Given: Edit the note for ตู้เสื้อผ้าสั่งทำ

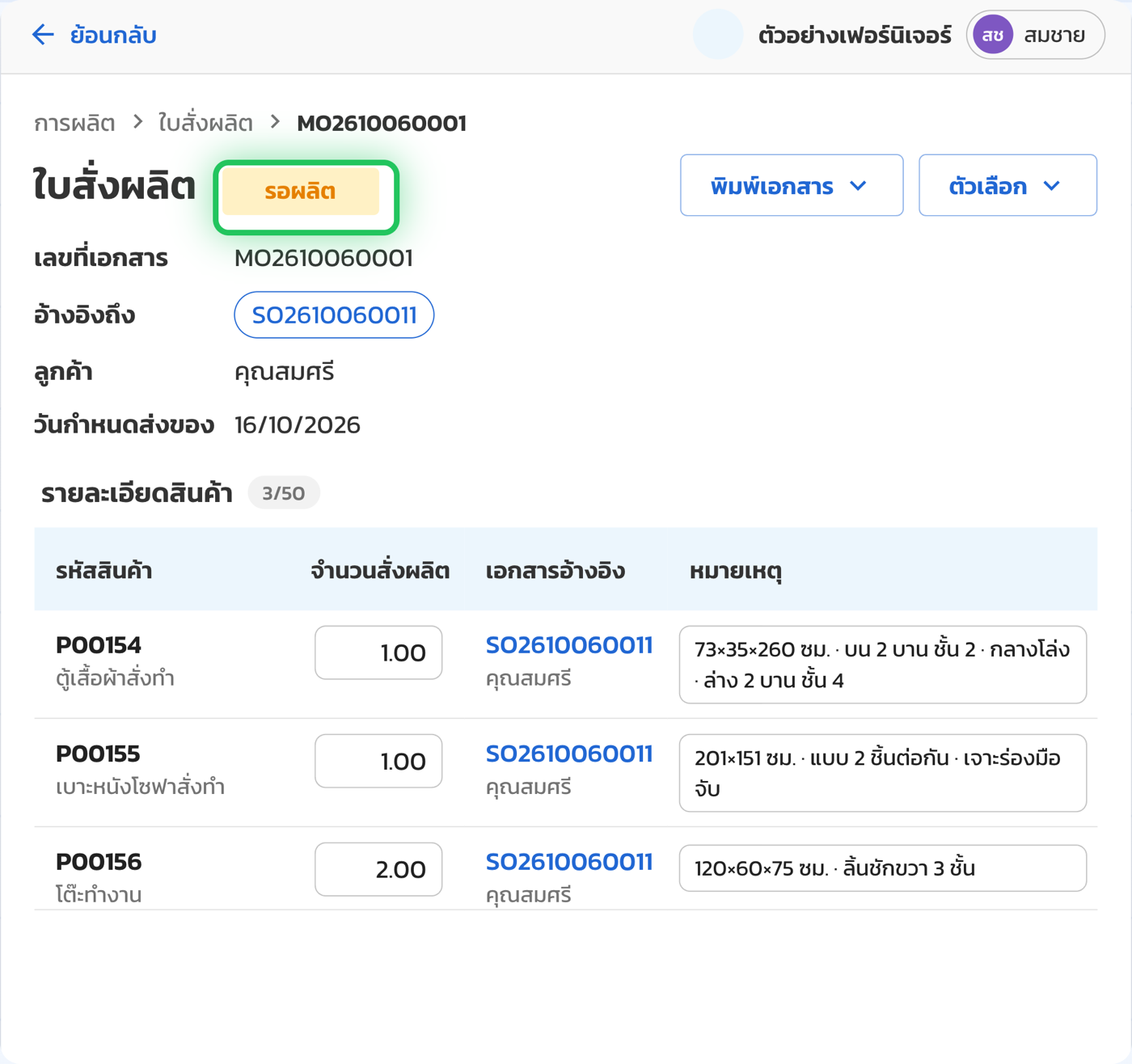Looking at the screenshot, I should pos(883,665).
